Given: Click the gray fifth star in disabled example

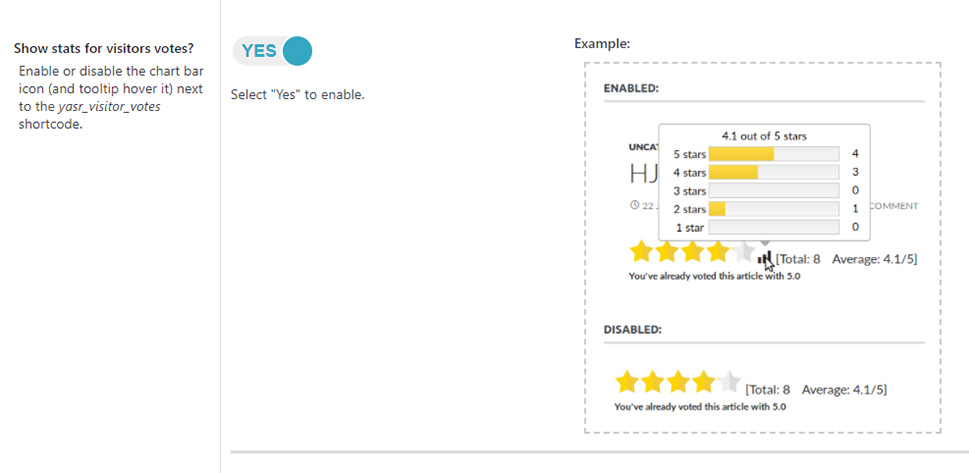Looking at the screenshot, I should tap(729, 382).
